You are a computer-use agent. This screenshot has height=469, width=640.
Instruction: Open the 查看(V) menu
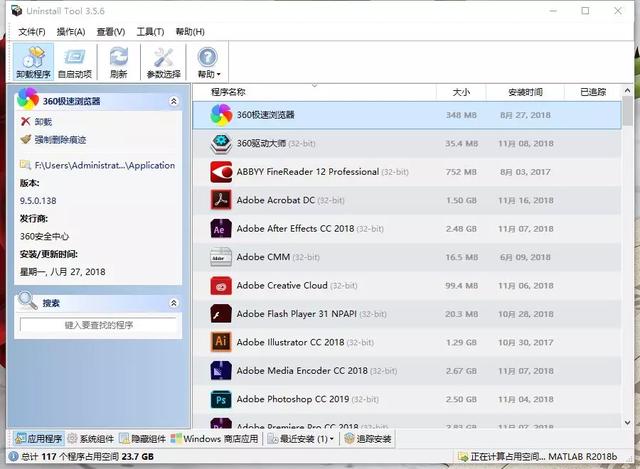111,32
